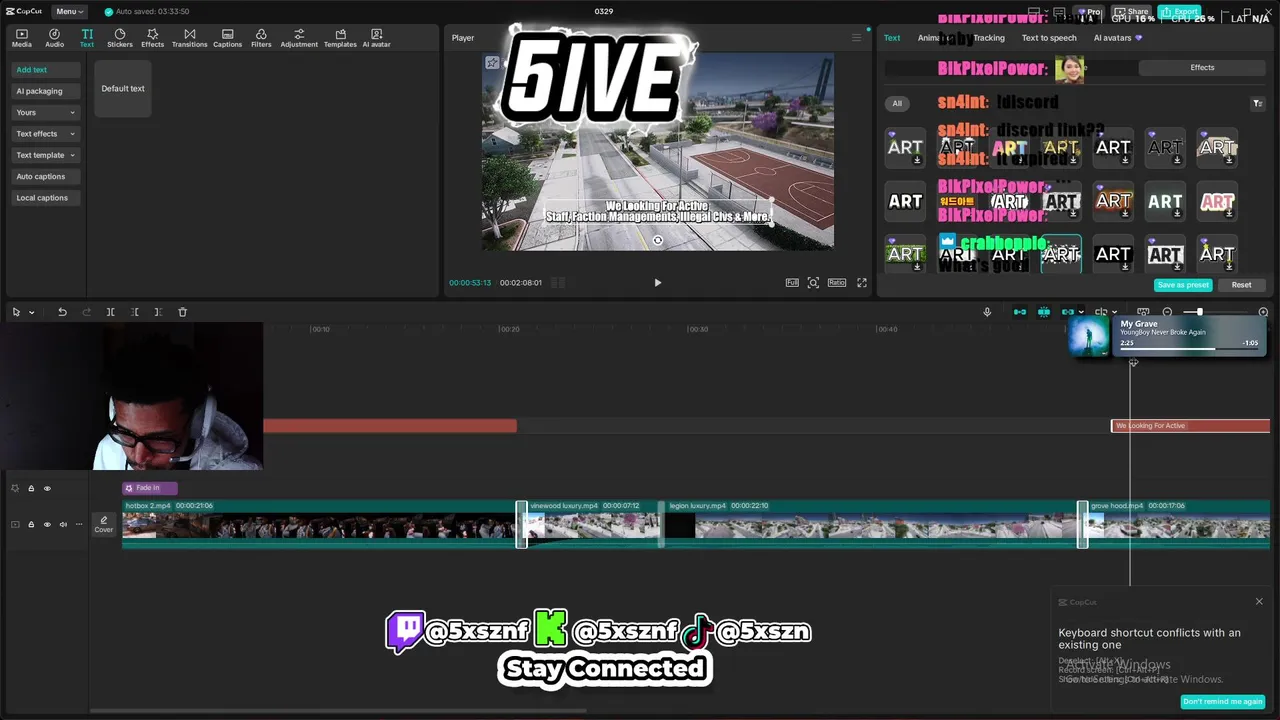Expand the Text template section
1280x720 pixels.
click(x=45, y=155)
